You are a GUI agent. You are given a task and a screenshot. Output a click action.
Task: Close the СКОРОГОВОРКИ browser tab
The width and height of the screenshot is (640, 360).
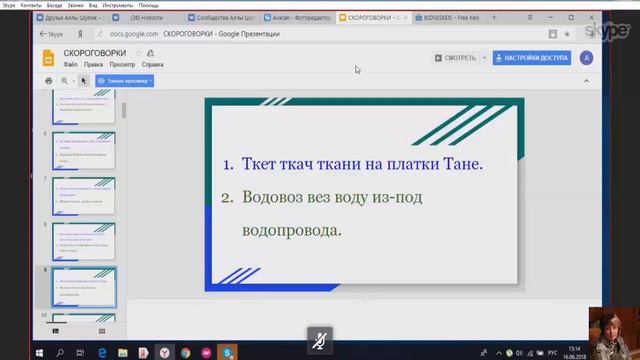405,18
